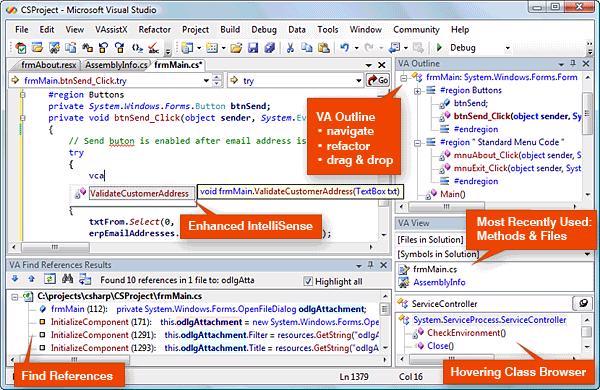Click the code editor horizontal scrollbar thumb
Viewport: 600px width, 390px height.
pyautogui.click(x=55, y=247)
